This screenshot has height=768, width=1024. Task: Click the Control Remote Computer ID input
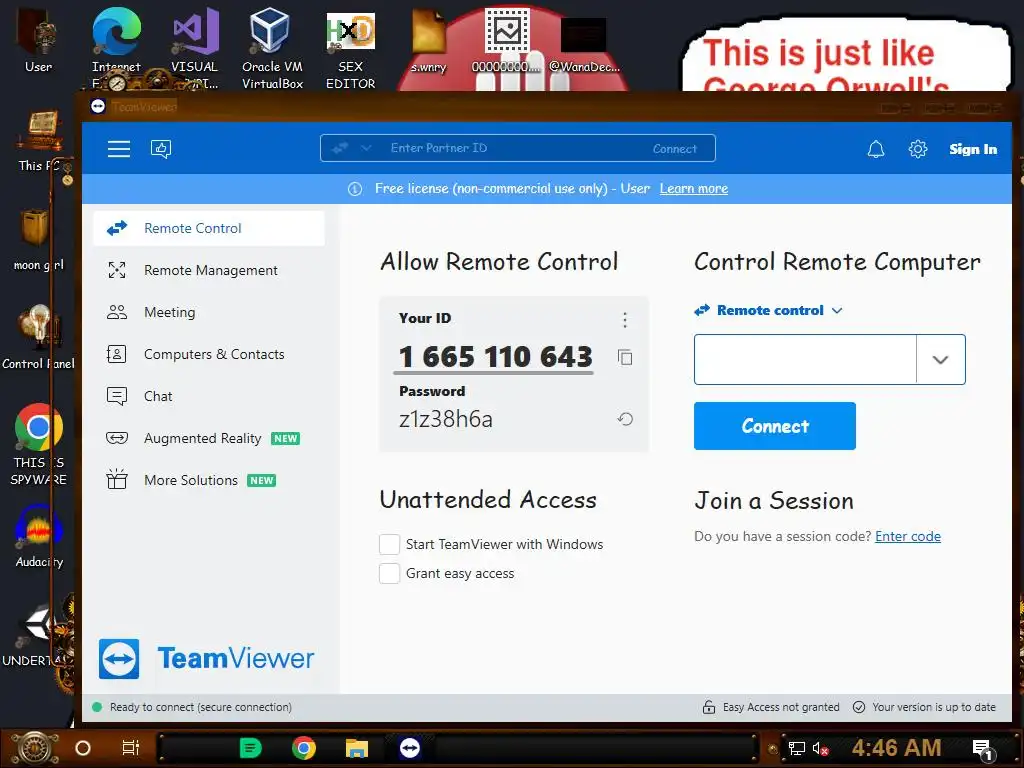805,359
